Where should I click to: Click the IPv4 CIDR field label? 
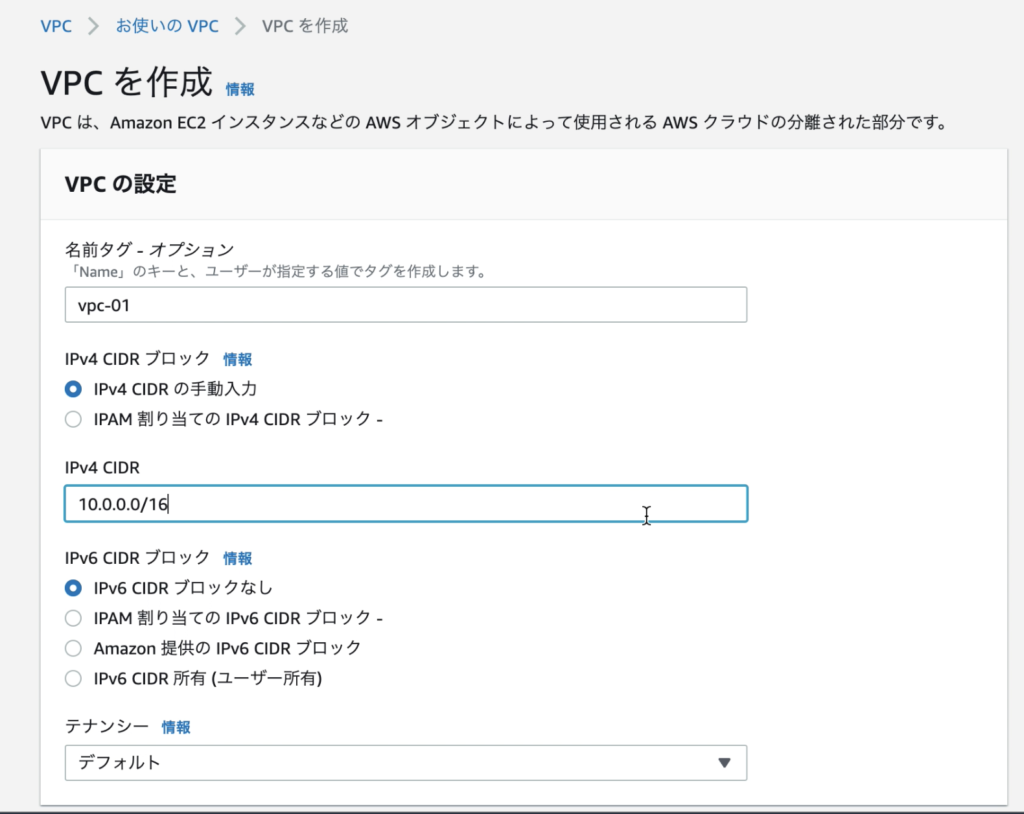click(102, 468)
